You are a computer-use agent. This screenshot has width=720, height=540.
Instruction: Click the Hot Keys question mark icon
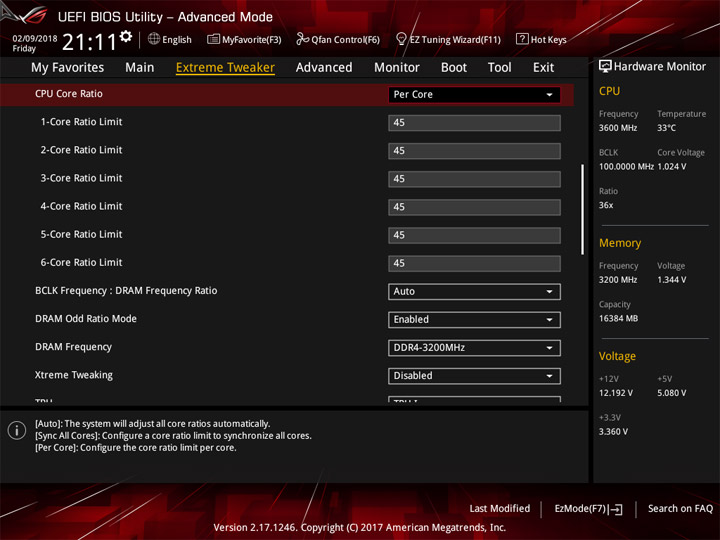click(x=522, y=39)
